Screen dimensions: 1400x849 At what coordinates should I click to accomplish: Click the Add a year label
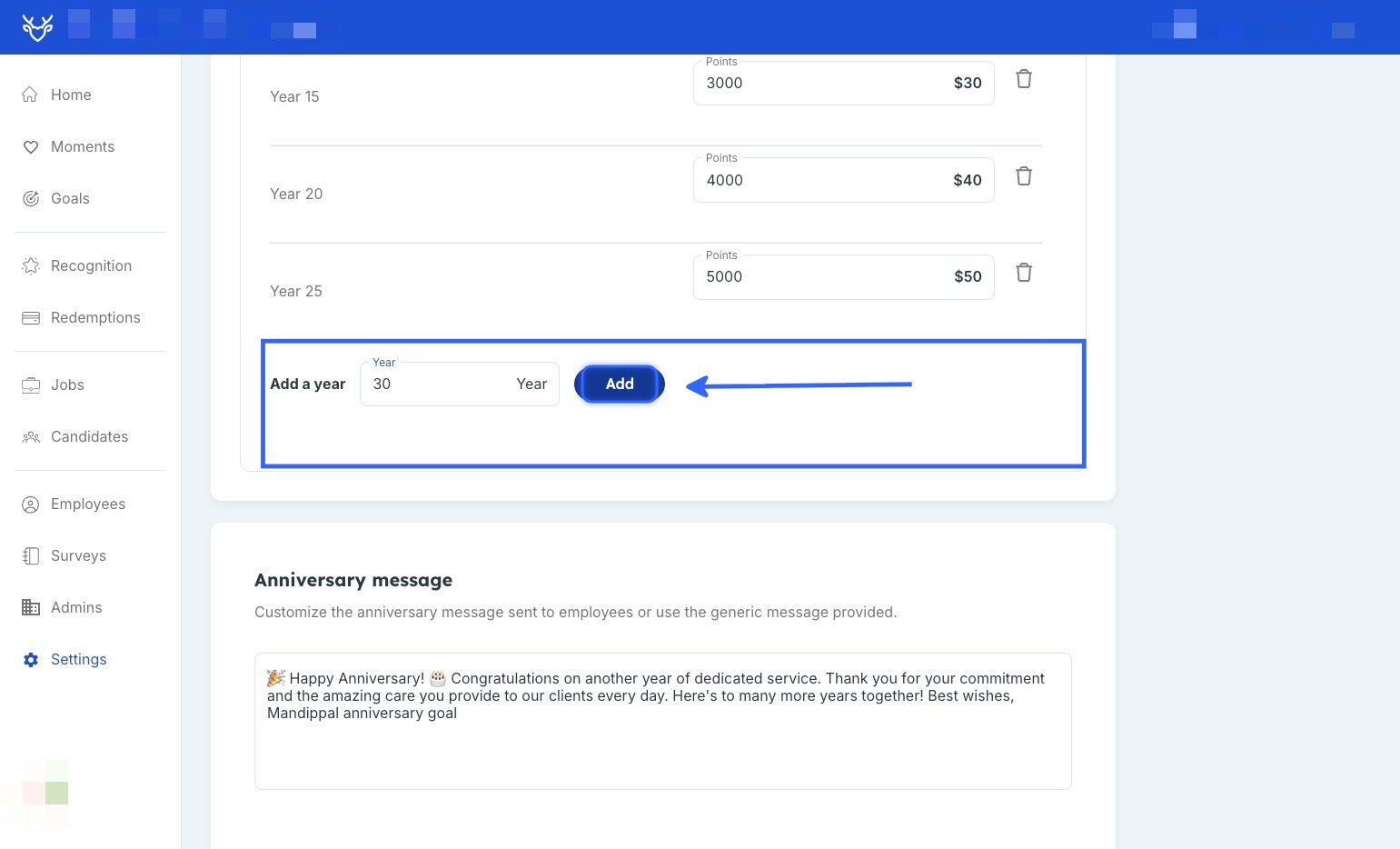307,384
